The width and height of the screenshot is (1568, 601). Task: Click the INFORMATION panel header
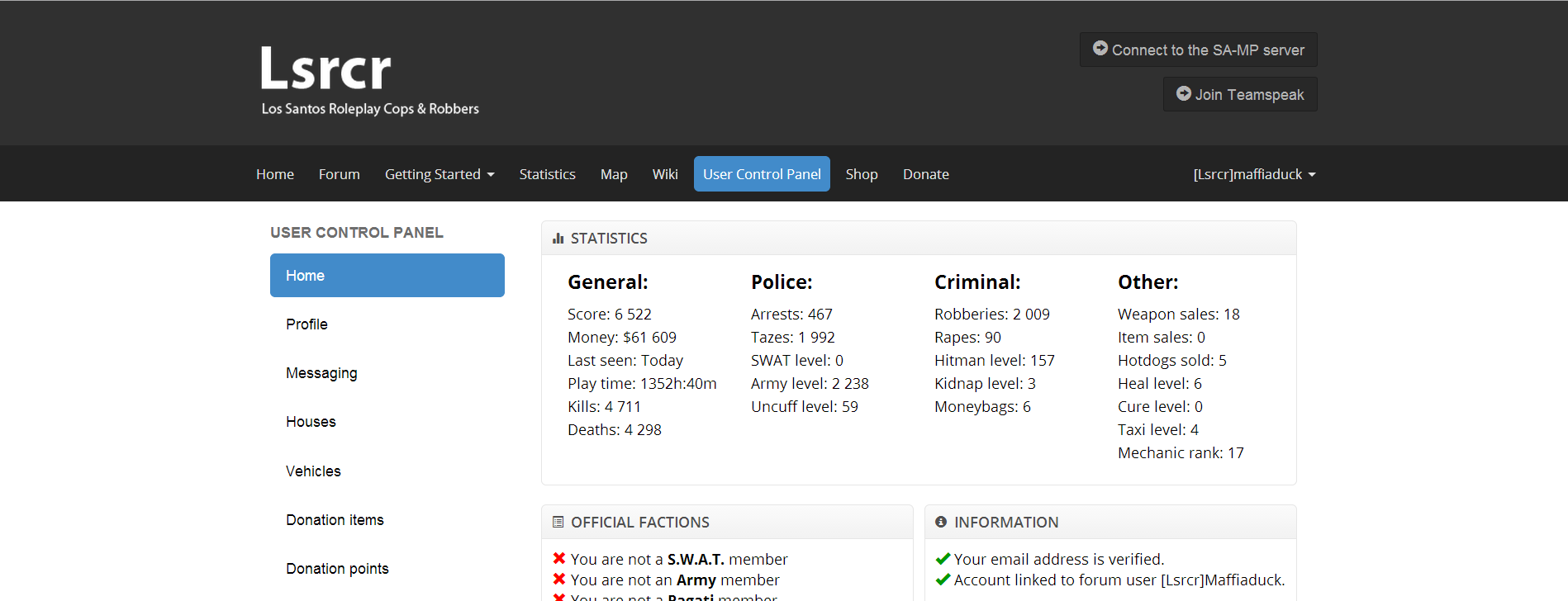pyautogui.click(x=1110, y=522)
